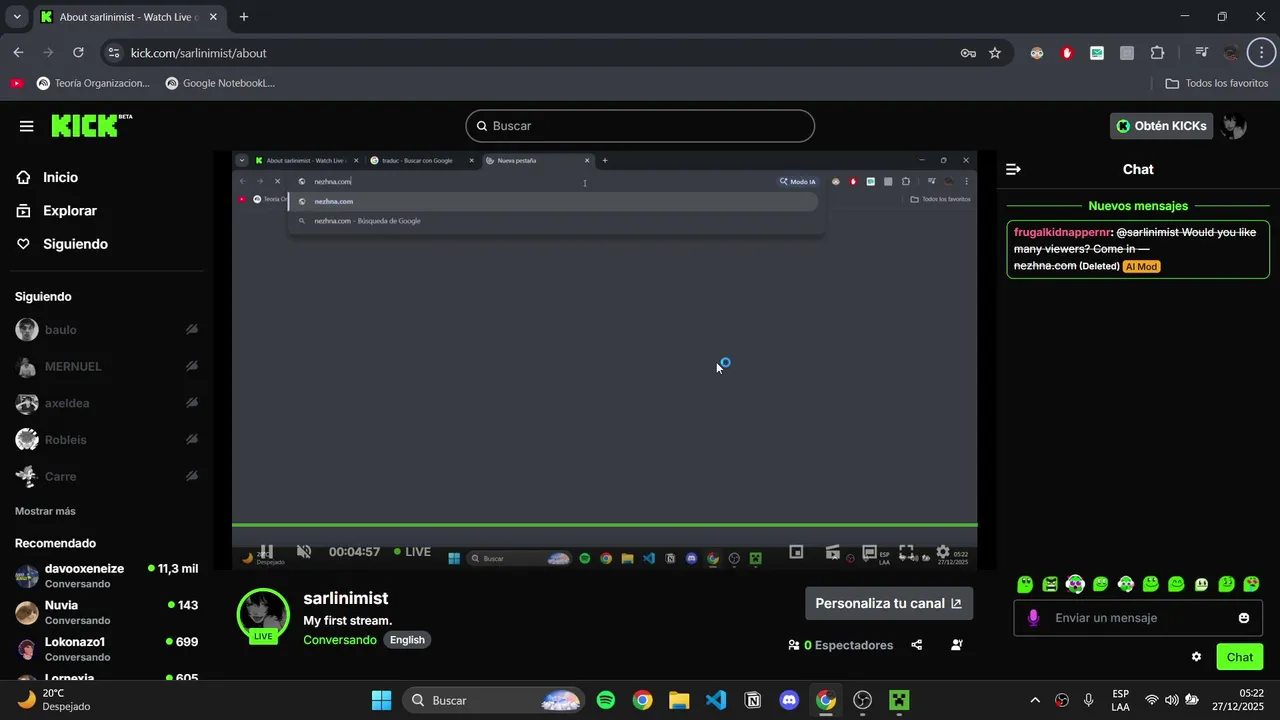Open password manager key icon
The width and height of the screenshot is (1280, 720).
(968, 53)
